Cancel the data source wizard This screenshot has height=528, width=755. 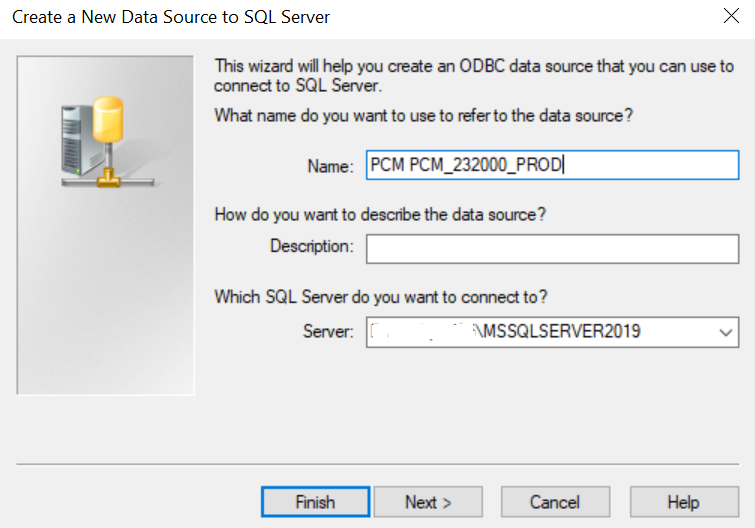point(555,502)
